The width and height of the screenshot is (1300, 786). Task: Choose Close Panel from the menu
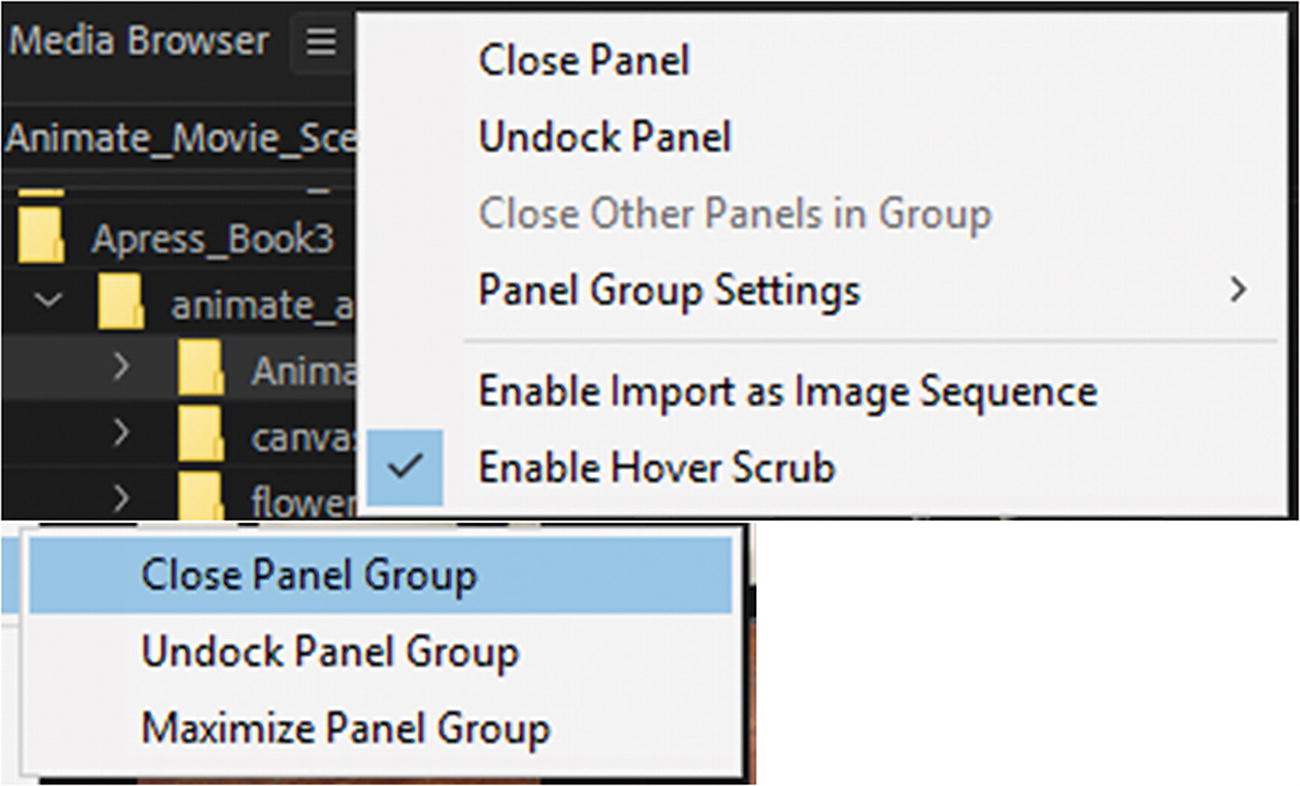pyautogui.click(x=584, y=60)
